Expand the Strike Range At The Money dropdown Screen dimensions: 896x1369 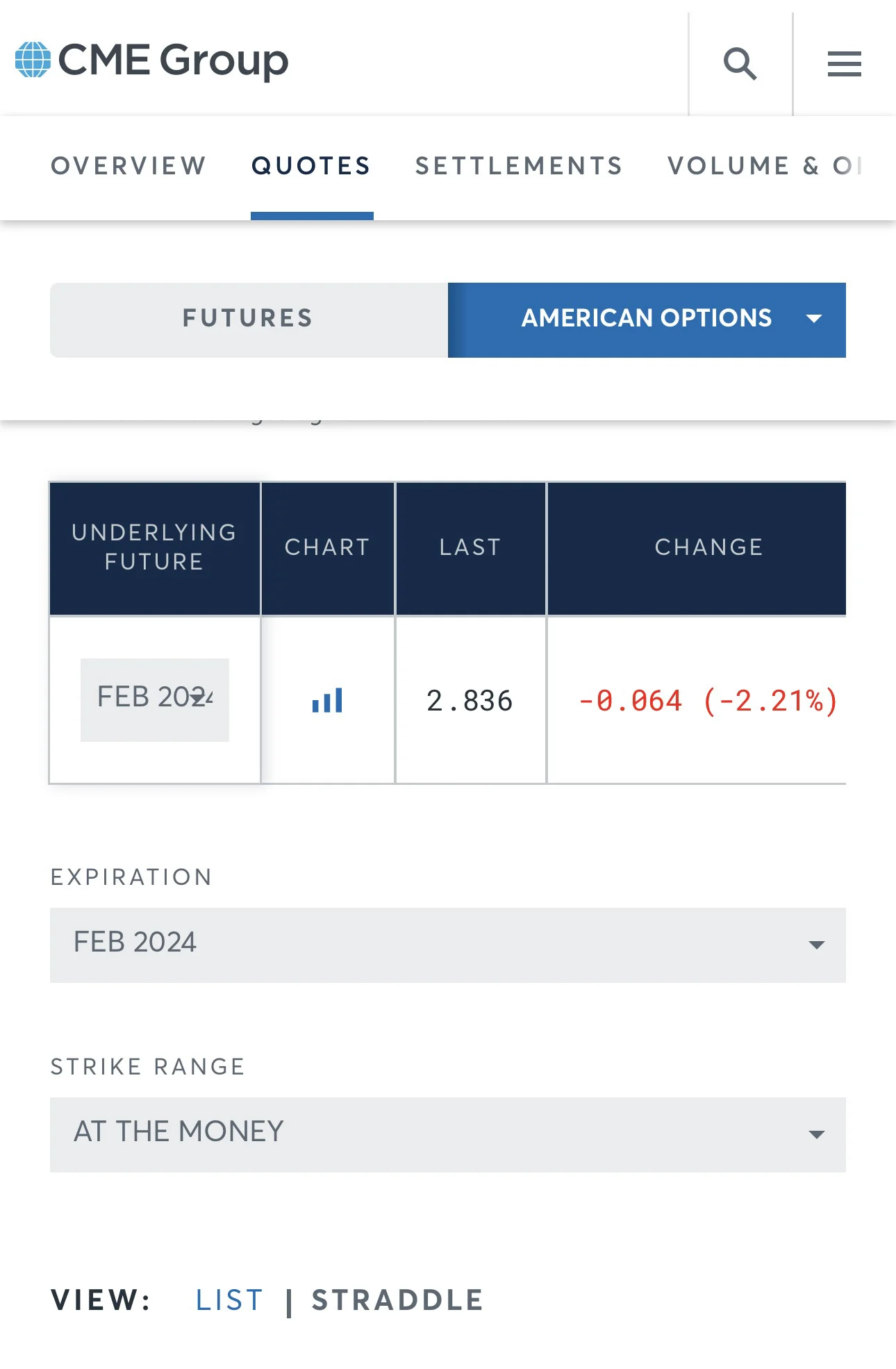pos(448,1134)
